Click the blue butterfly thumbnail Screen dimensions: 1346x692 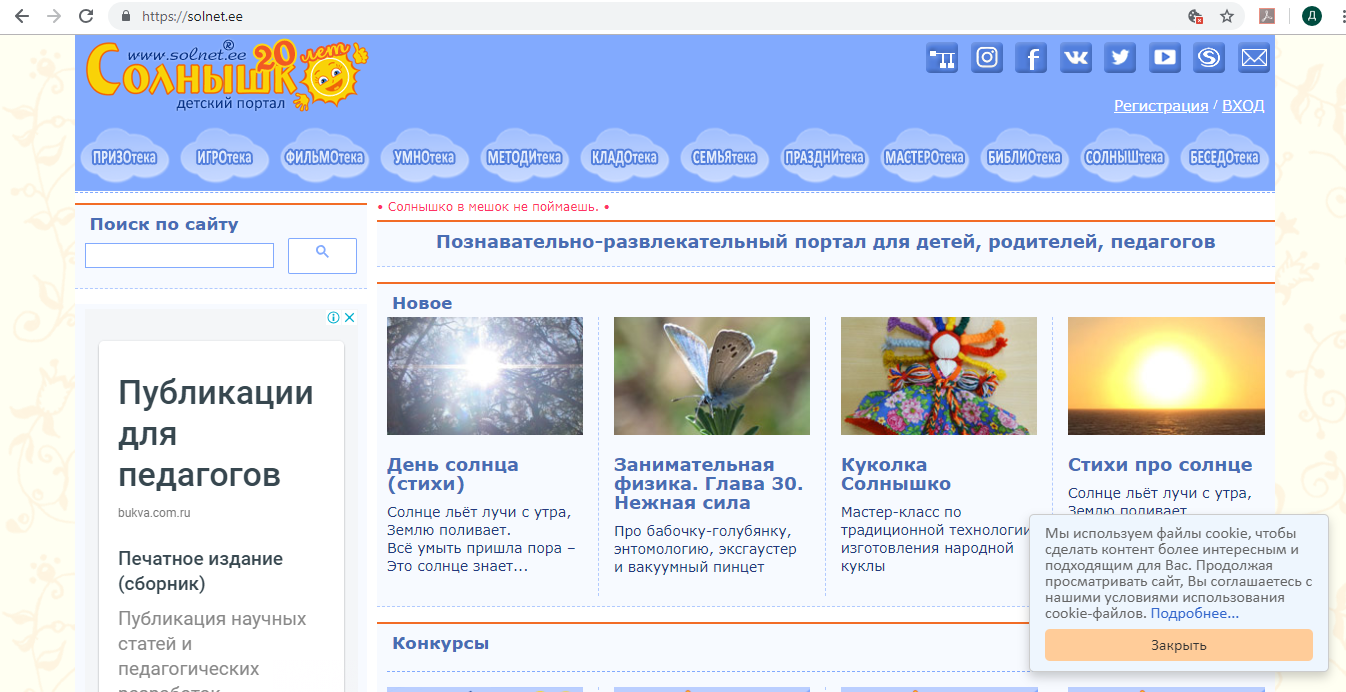tap(712, 376)
